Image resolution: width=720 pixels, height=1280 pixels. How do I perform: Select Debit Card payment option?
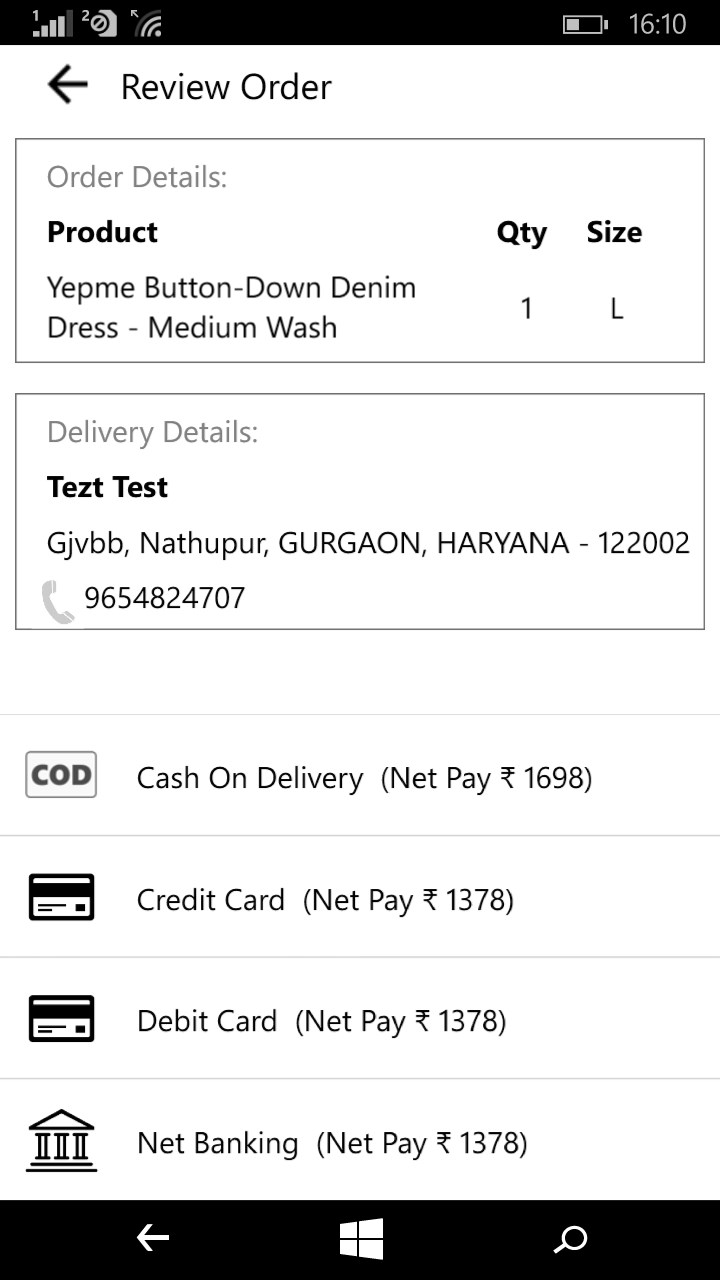pyautogui.click(x=360, y=1018)
